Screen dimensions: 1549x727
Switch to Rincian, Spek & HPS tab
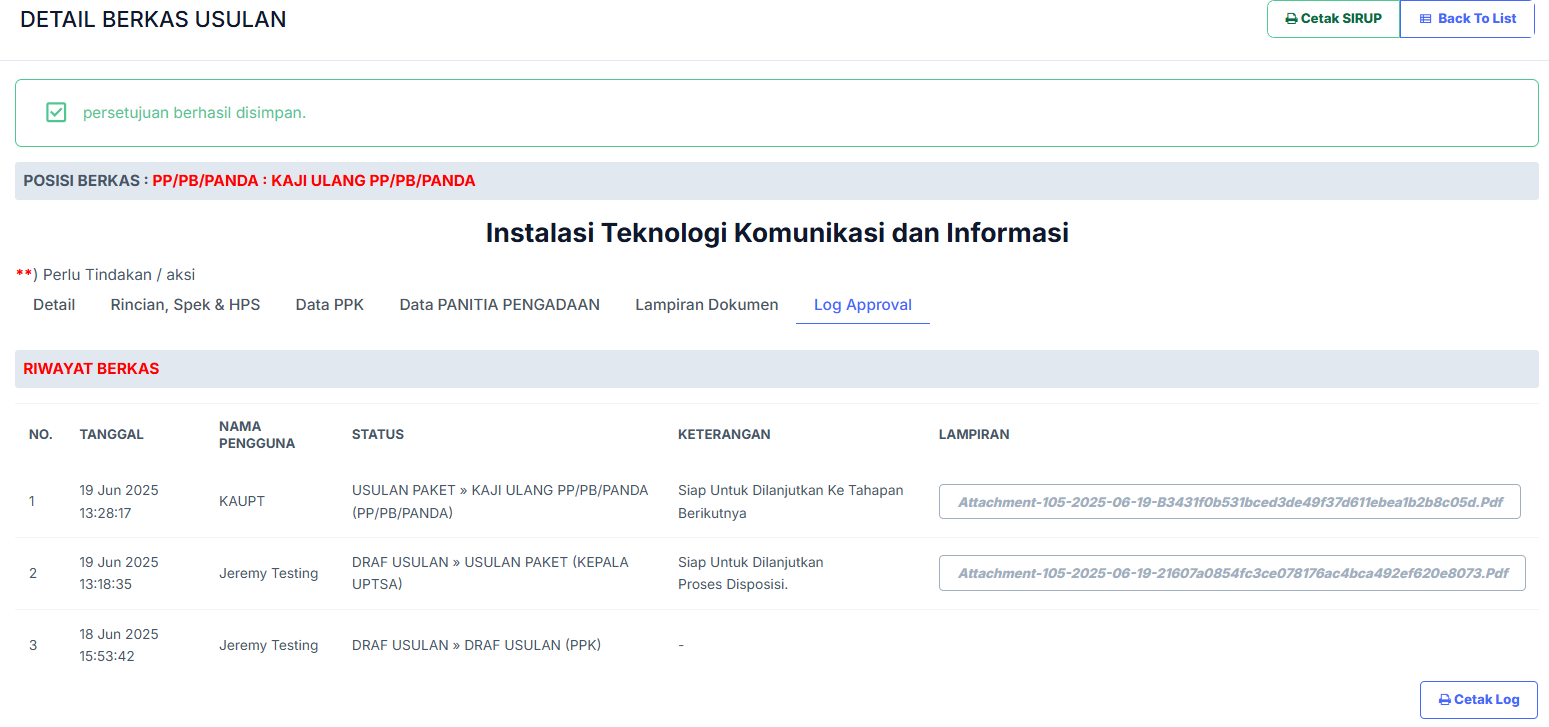tap(185, 305)
